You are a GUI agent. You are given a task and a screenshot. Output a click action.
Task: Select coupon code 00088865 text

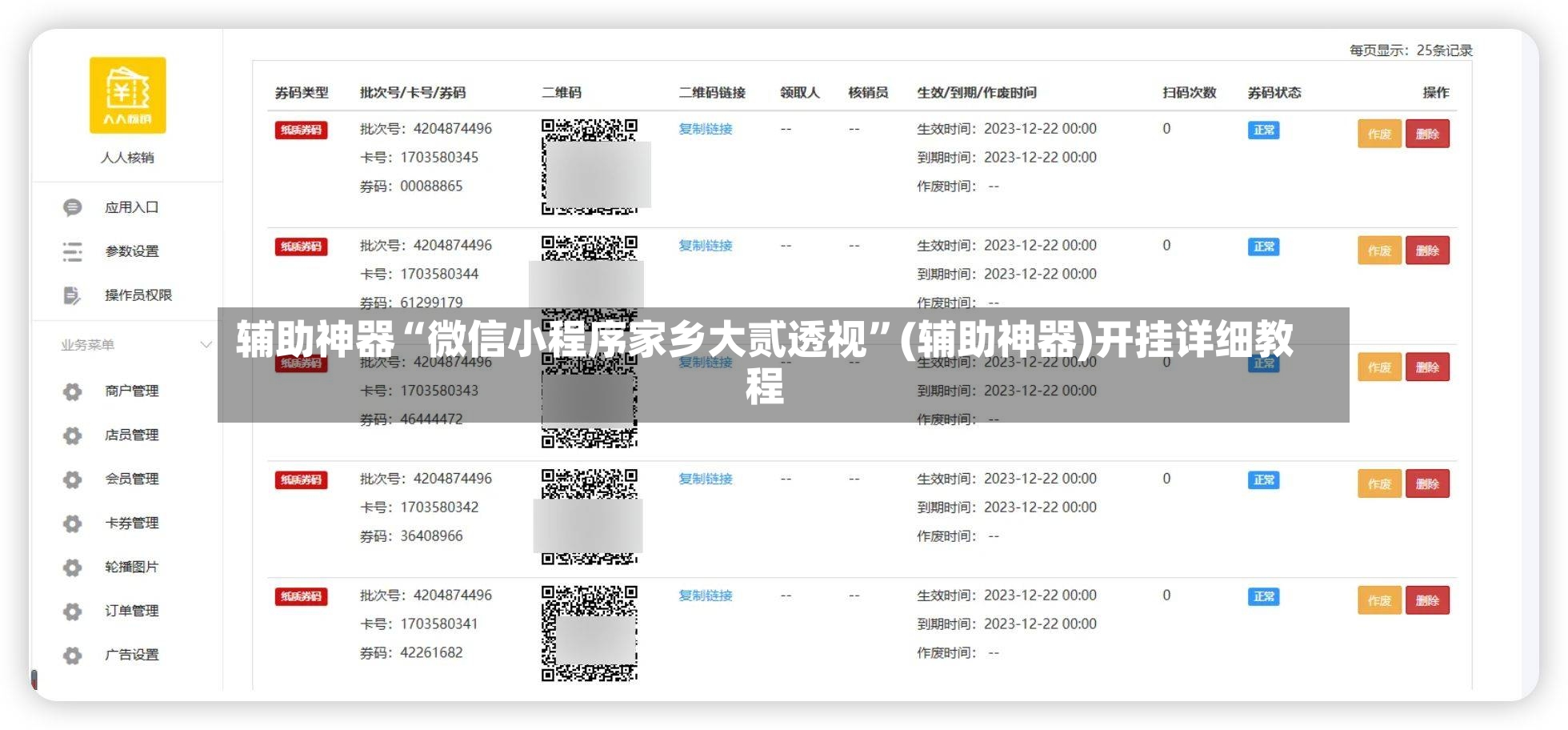pyautogui.click(x=431, y=187)
